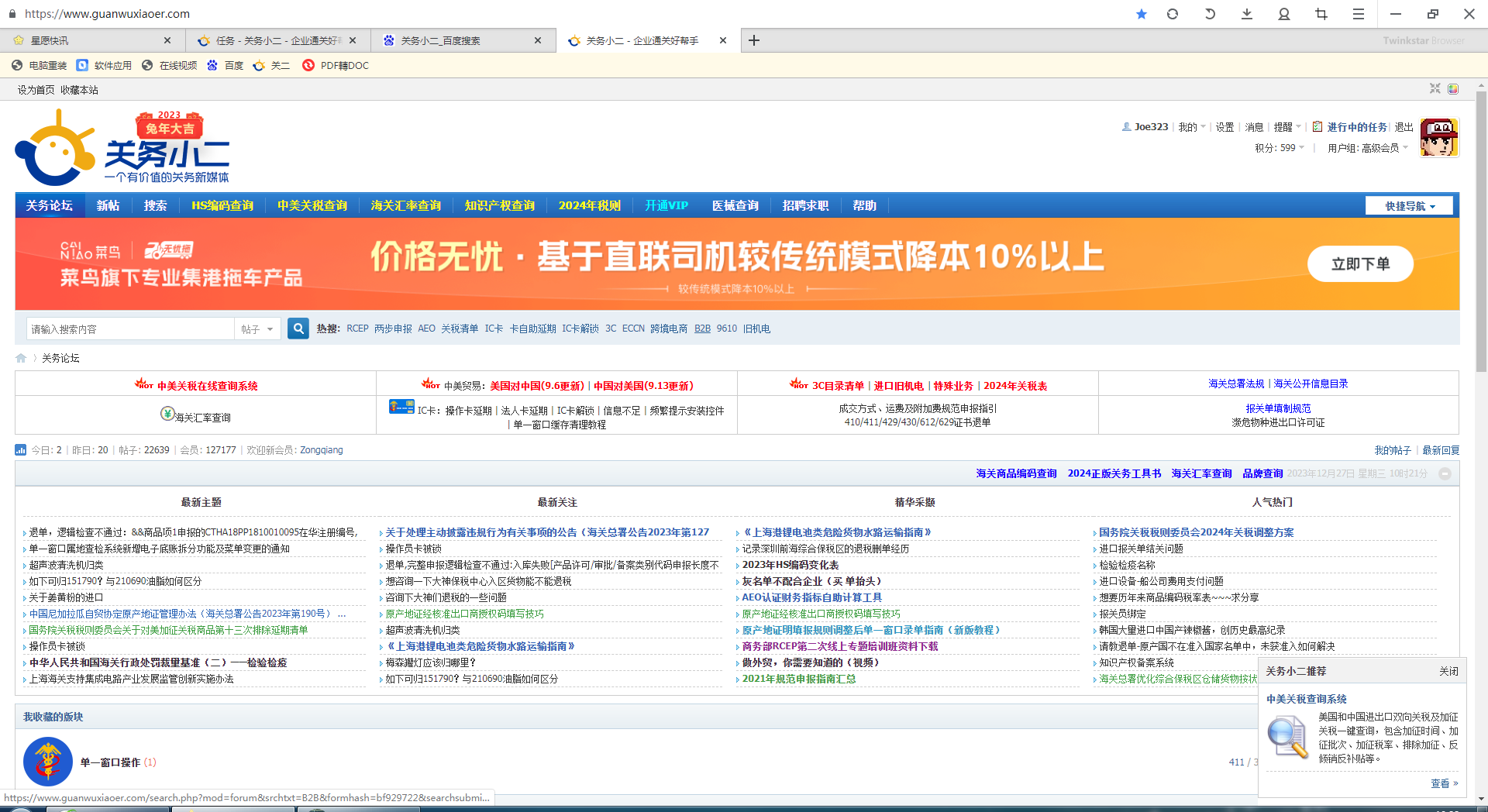
Task: Click the 关务小二 site logo
Action: 122,147
